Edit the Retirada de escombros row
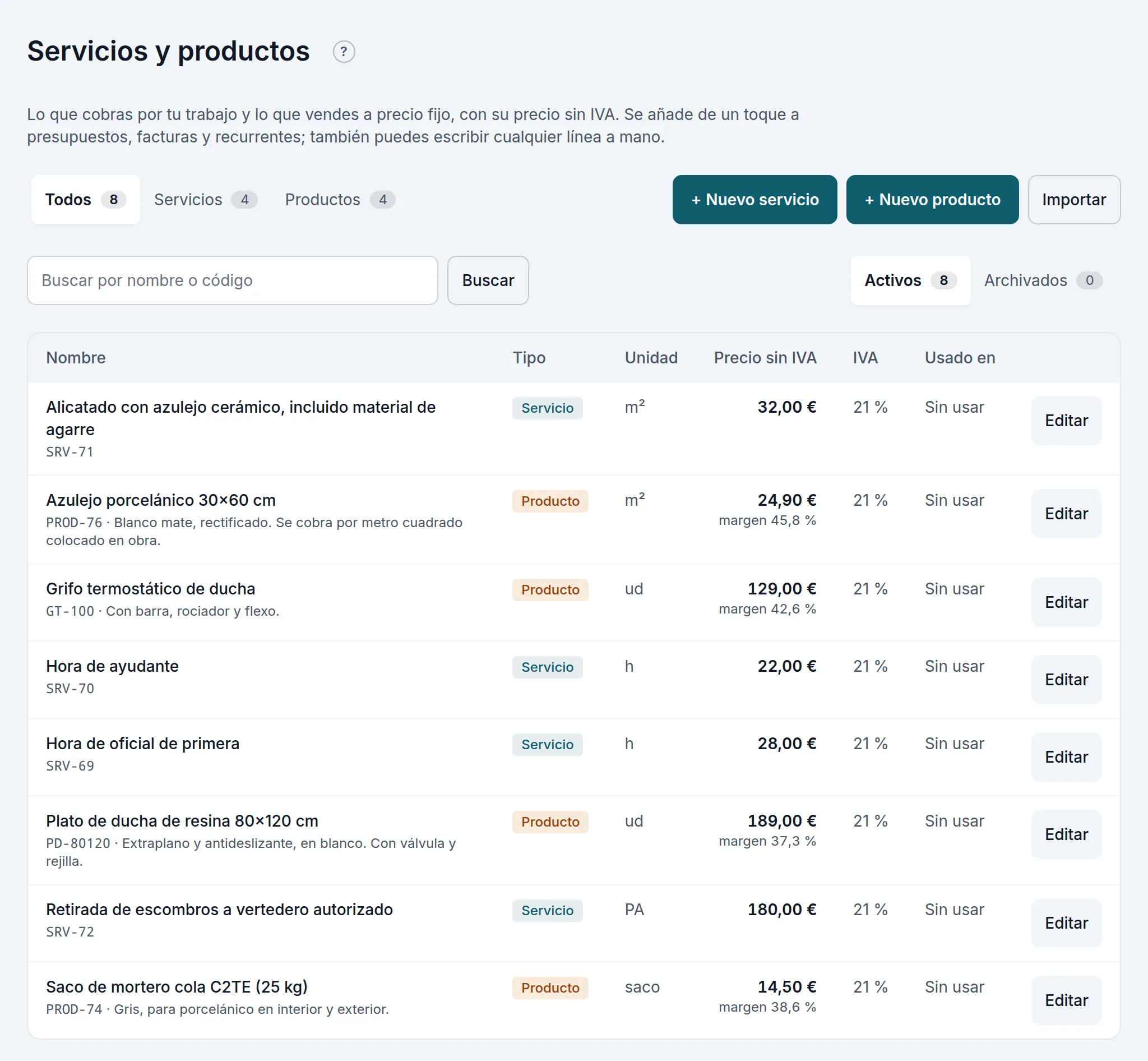 (x=1066, y=922)
